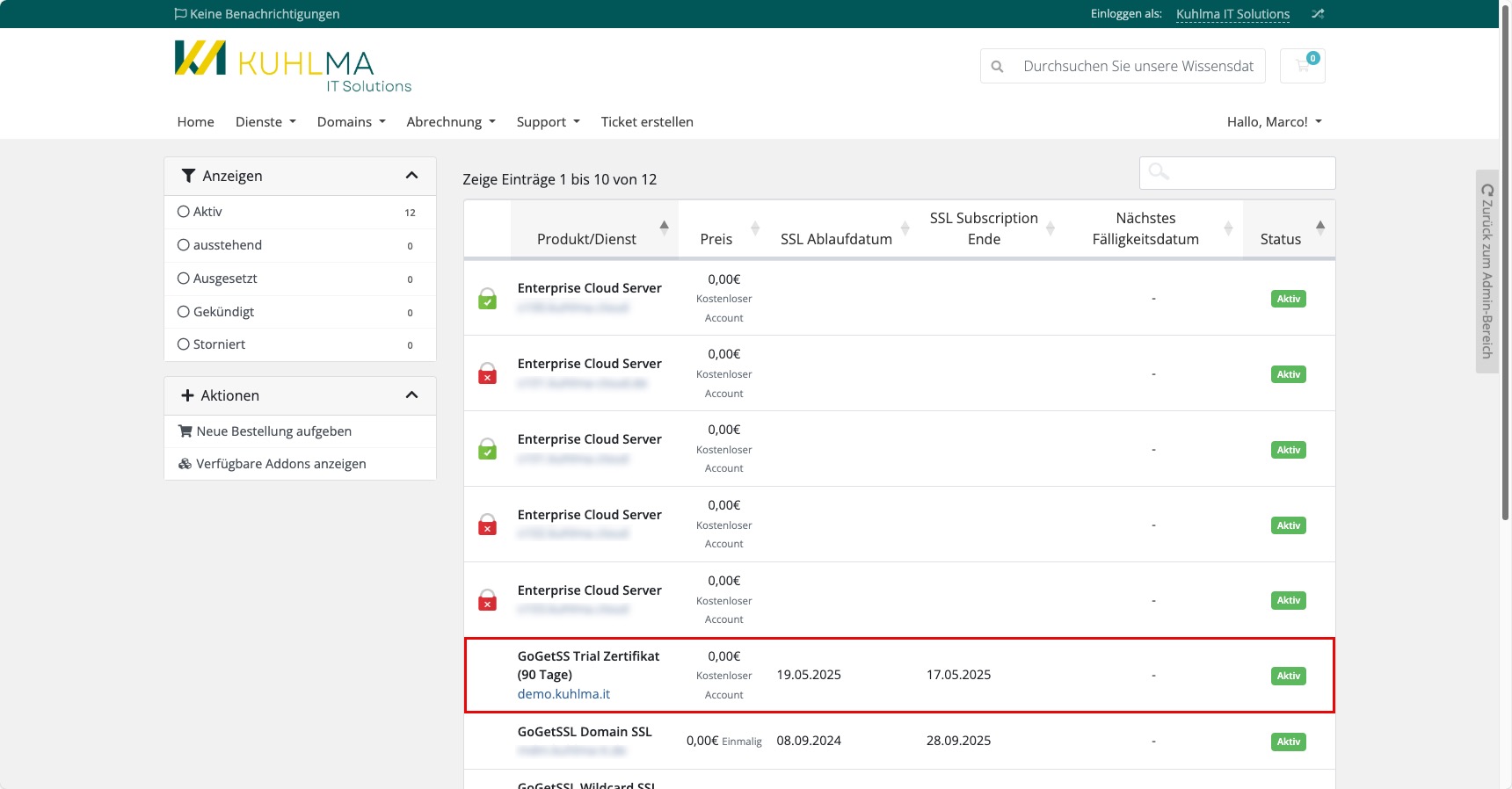Click the knowledge base search field
Screen dimensions: 1512x789
pos(1138,66)
